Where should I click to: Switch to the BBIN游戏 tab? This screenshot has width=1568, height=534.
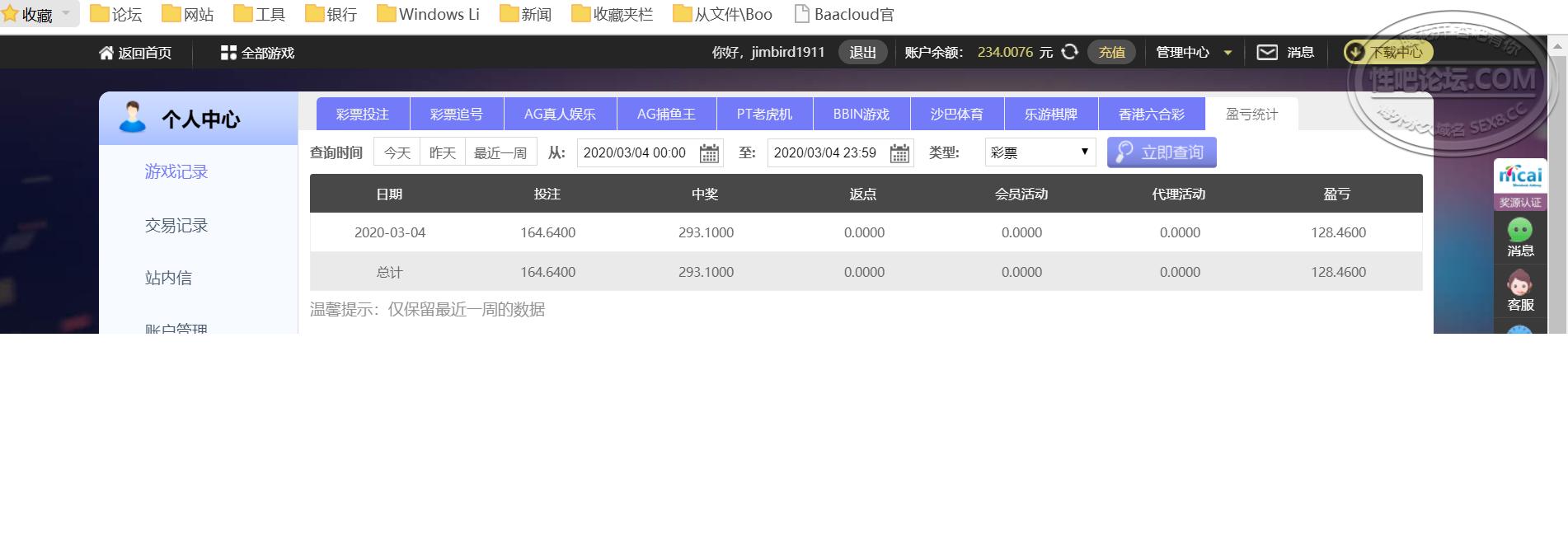pos(861,114)
